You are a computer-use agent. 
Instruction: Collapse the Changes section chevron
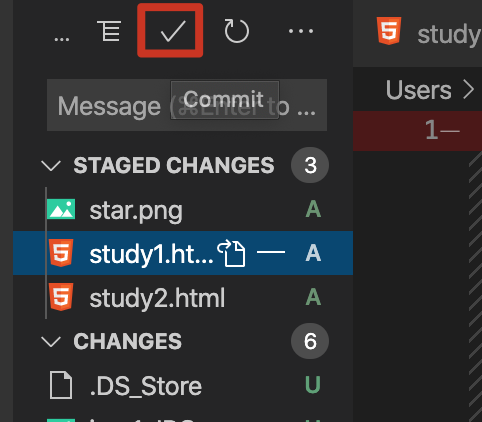51,341
